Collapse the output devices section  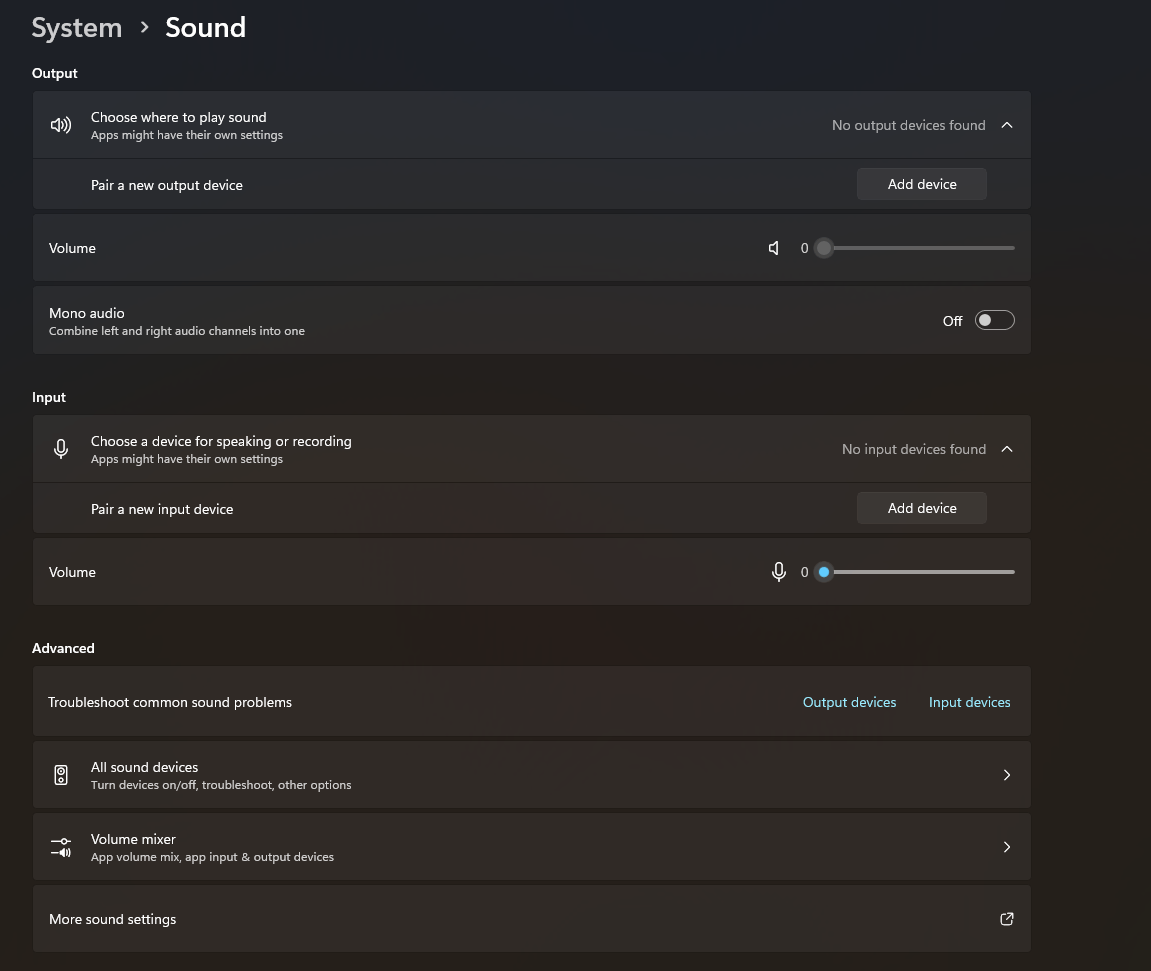pyautogui.click(x=1007, y=124)
